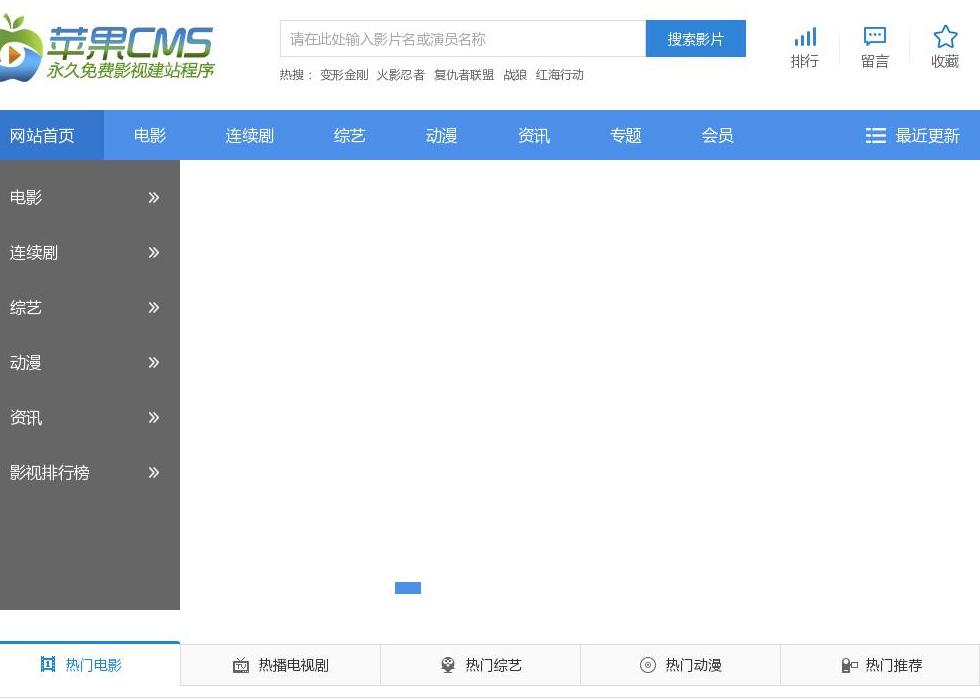
Task: Click hot search term 火影忍者
Action: [401, 75]
